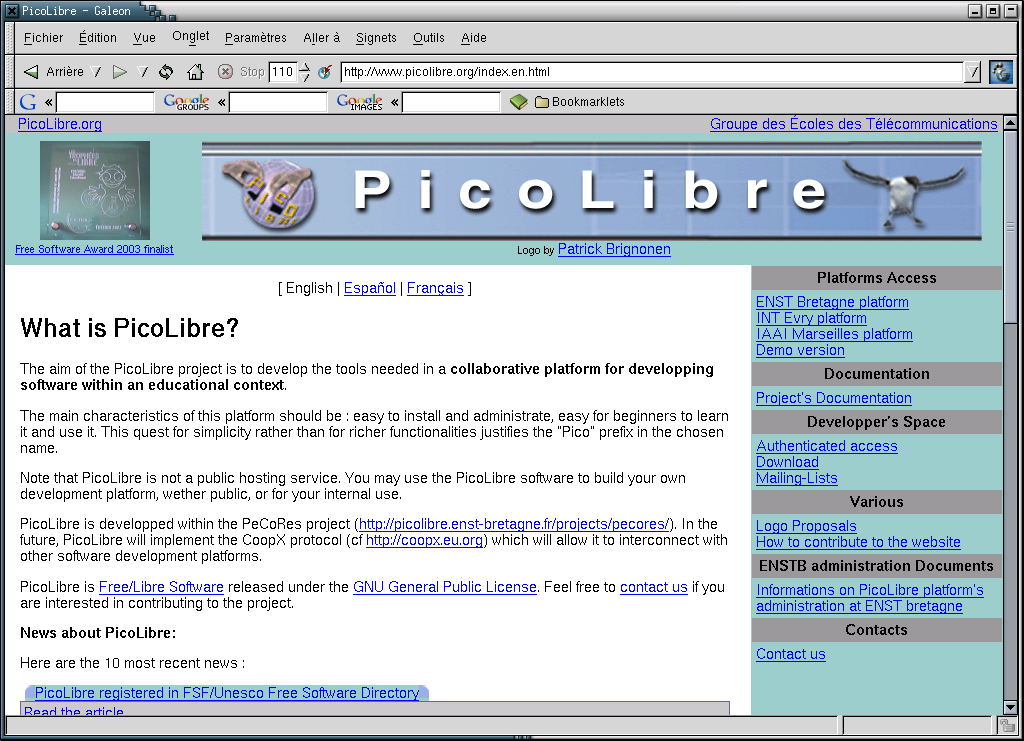Open the back history dropdown beside Arrière
This screenshot has height=741, width=1024.
97,72
